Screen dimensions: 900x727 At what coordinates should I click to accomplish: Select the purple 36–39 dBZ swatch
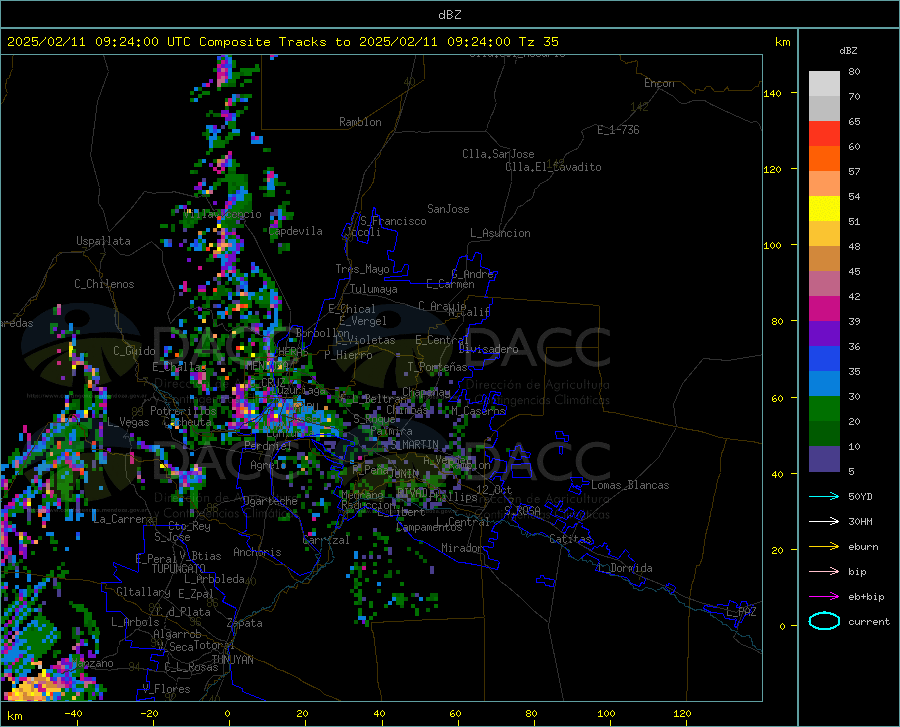tap(824, 334)
